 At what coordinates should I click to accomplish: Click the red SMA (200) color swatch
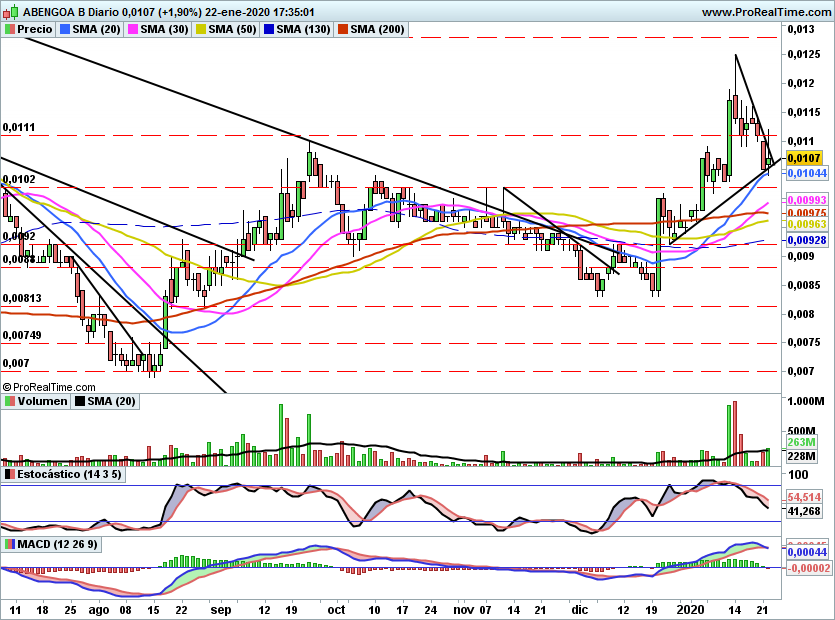(x=343, y=29)
